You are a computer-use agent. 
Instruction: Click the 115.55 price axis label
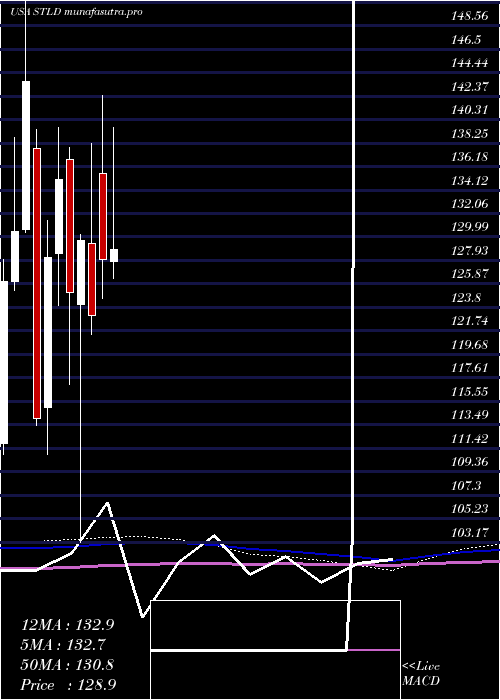coord(470,392)
